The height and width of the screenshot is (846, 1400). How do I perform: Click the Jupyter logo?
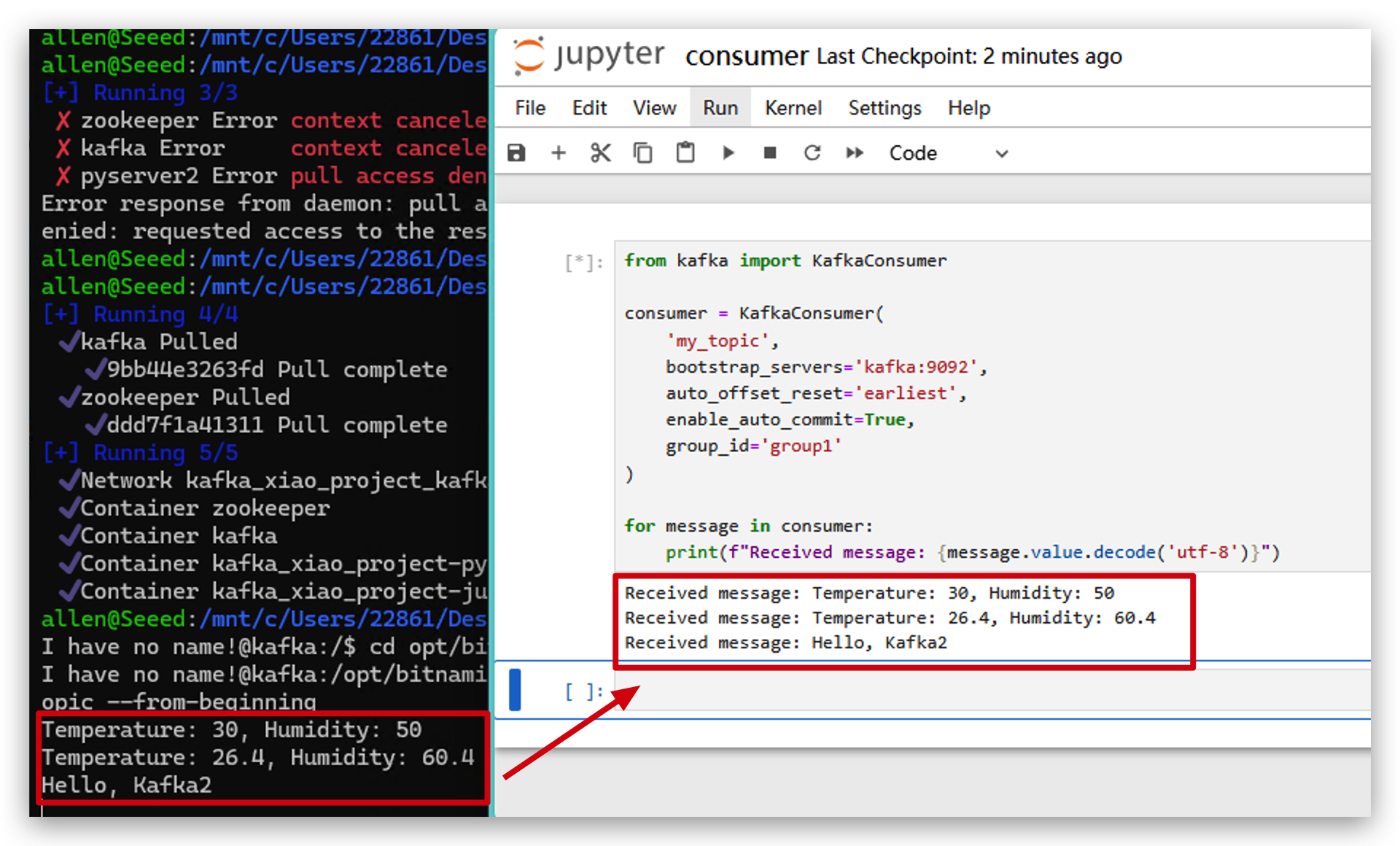pyautogui.click(x=588, y=55)
